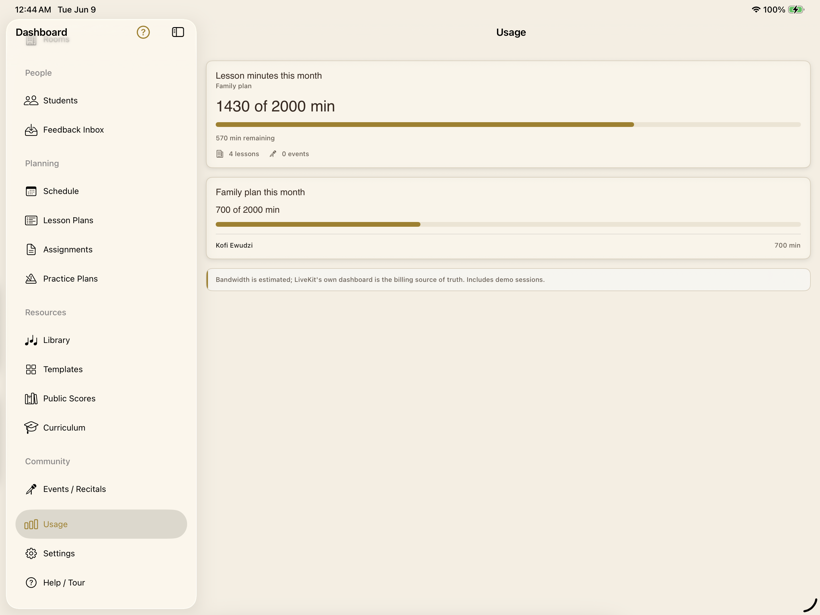Click the Library music notes icon
820x615 pixels.
click(31, 340)
